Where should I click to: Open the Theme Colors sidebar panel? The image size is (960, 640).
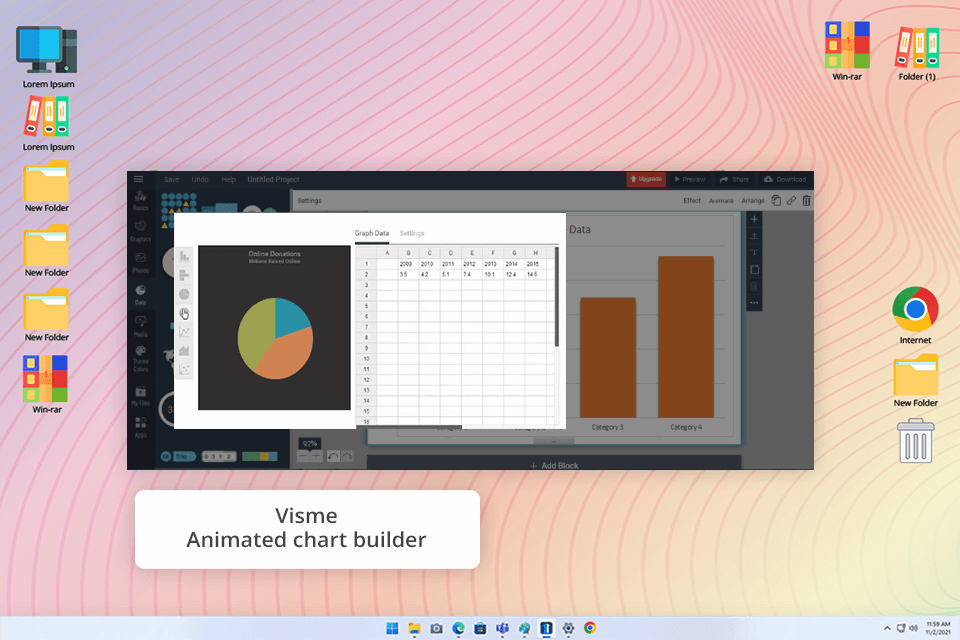[140, 359]
